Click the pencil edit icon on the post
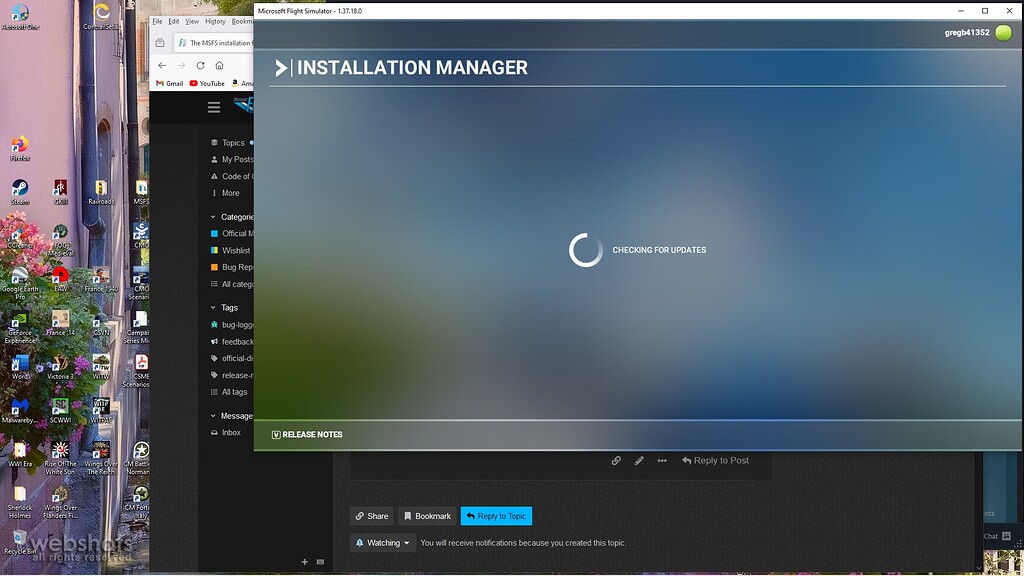The image size is (1024, 576). tap(639, 461)
